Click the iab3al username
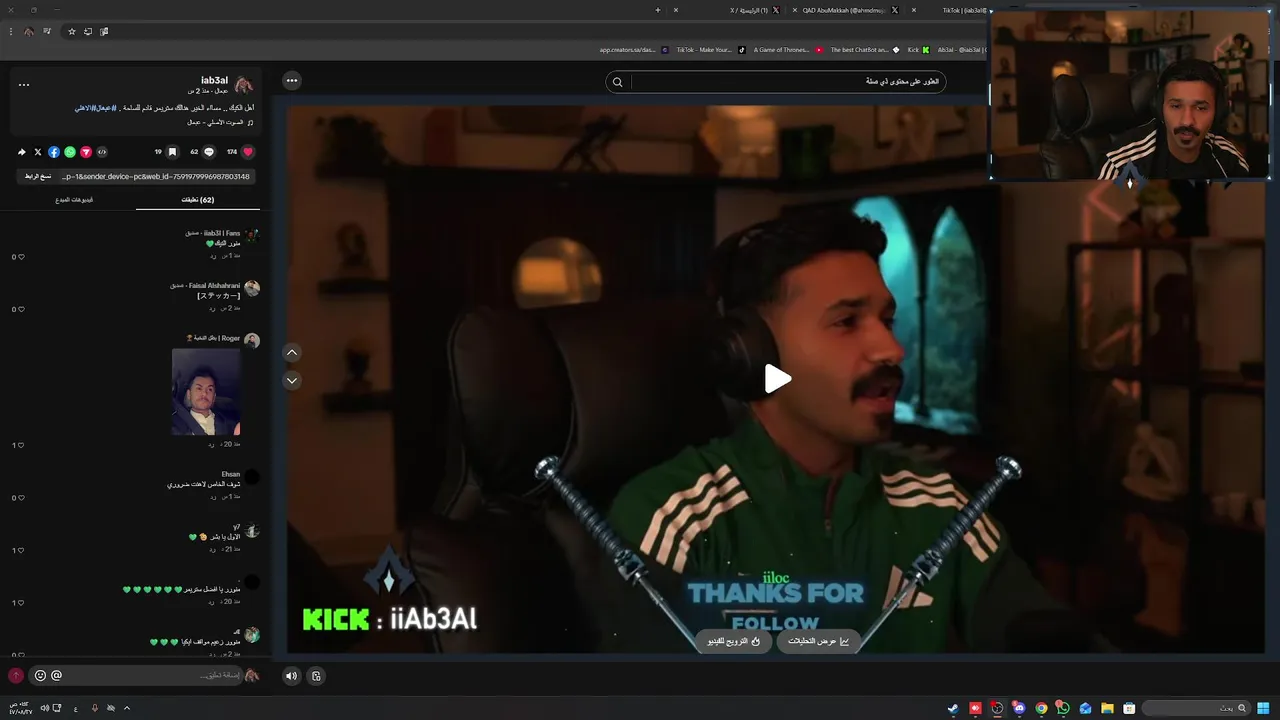 pyautogui.click(x=214, y=80)
